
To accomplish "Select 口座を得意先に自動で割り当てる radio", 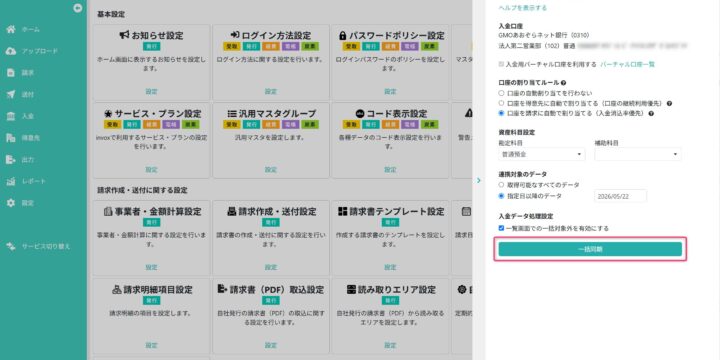I will click(501, 103).
